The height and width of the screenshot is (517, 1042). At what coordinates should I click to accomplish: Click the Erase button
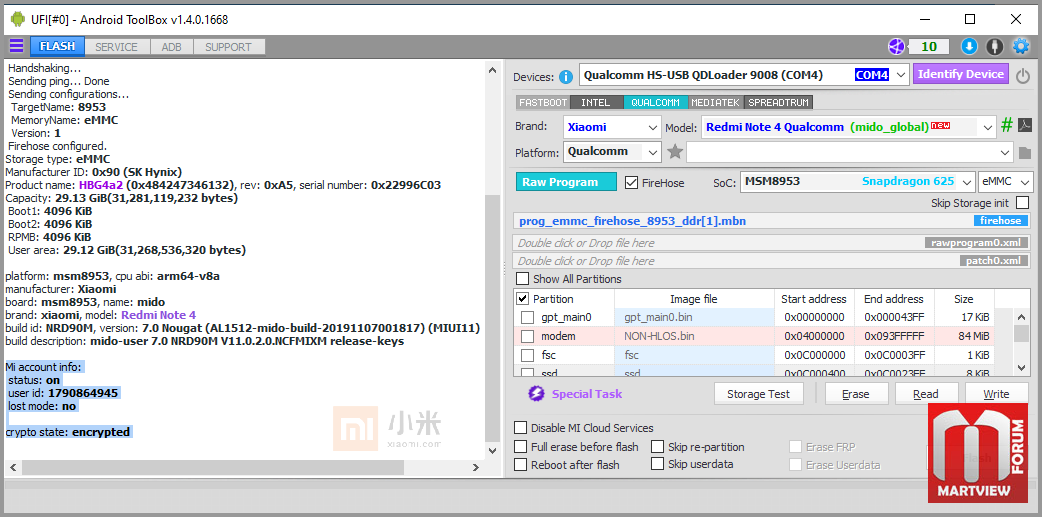pos(855,394)
